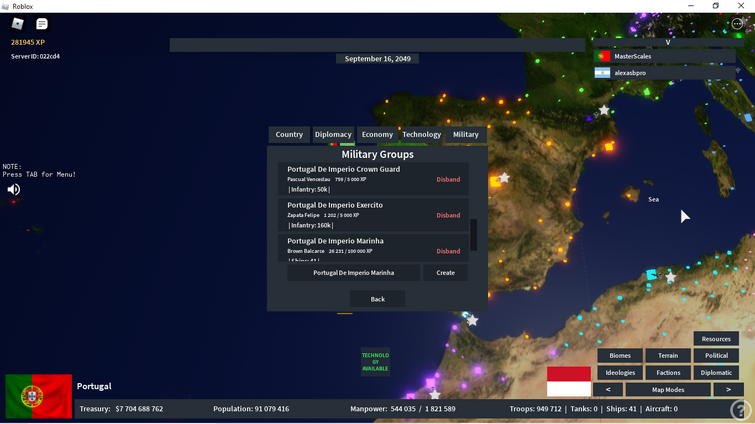755x424 pixels.
Task: Click the Back button
Action: [x=378, y=299]
